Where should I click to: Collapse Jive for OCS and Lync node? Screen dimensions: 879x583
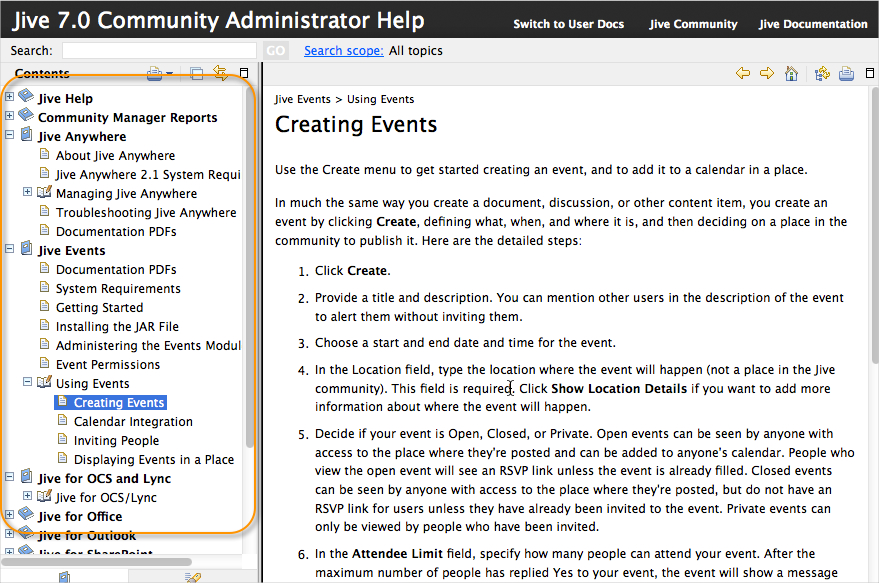coord(10,476)
